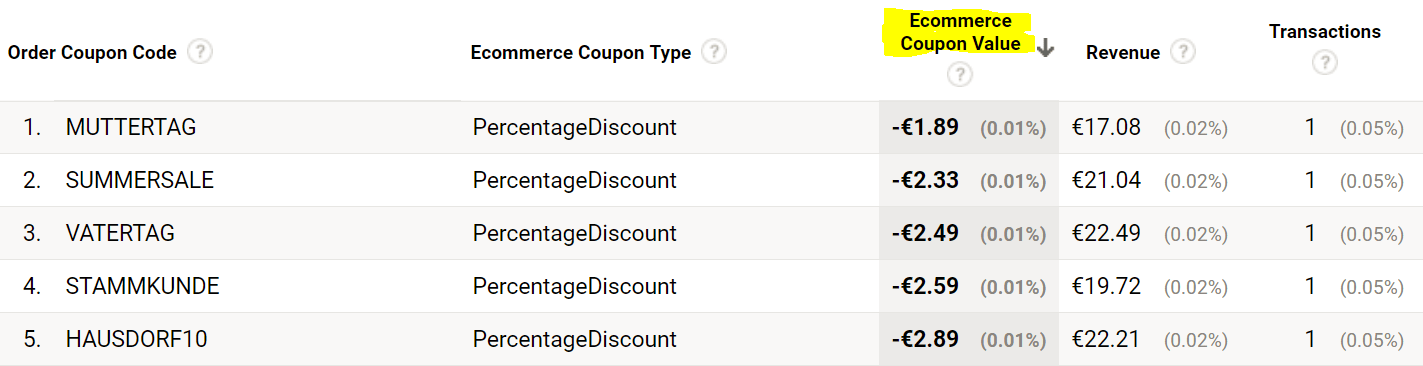Click help icon under Ecommerce Coupon Value
The image size is (1423, 366).
pyautogui.click(x=959, y=74)
